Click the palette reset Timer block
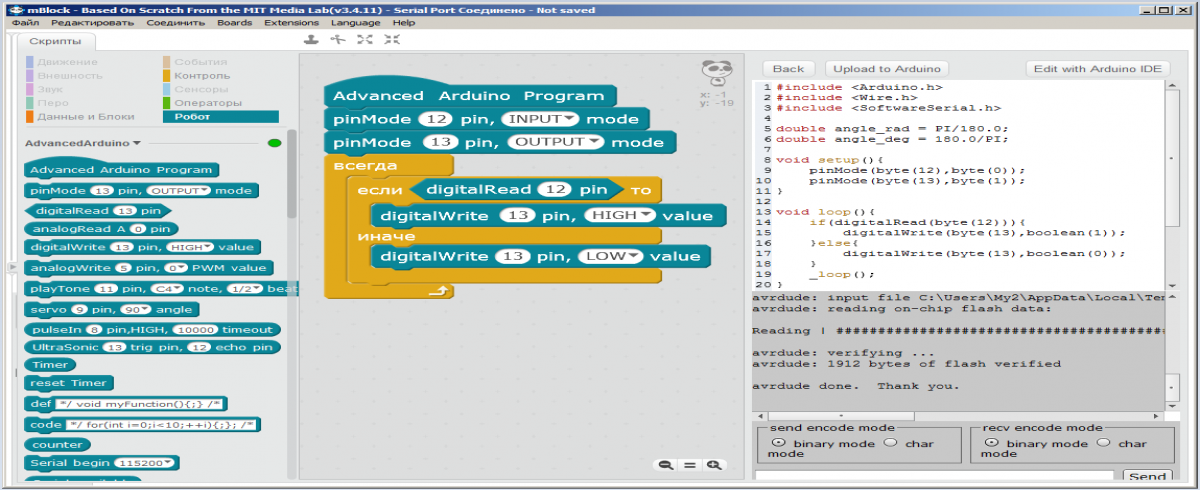Image resolution: width=1200 pixels, height=490 pixels. pos(69,383)
